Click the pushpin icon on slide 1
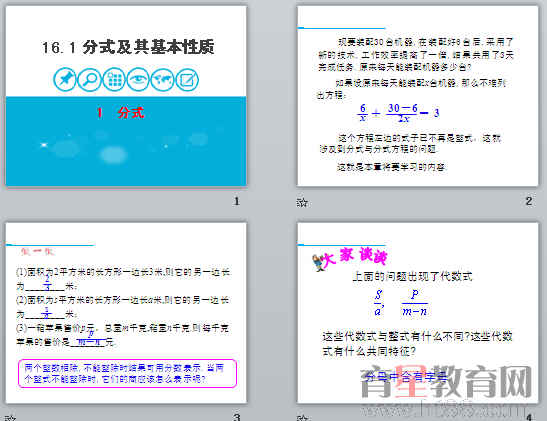This screenshot has height=421, width=547. [x=65, y=80]
